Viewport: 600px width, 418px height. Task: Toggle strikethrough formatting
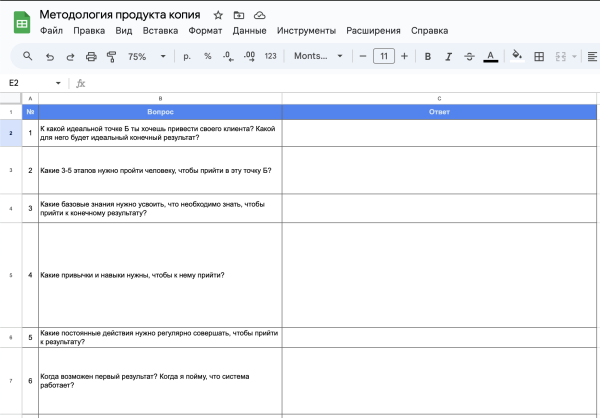tap(470, 57)
